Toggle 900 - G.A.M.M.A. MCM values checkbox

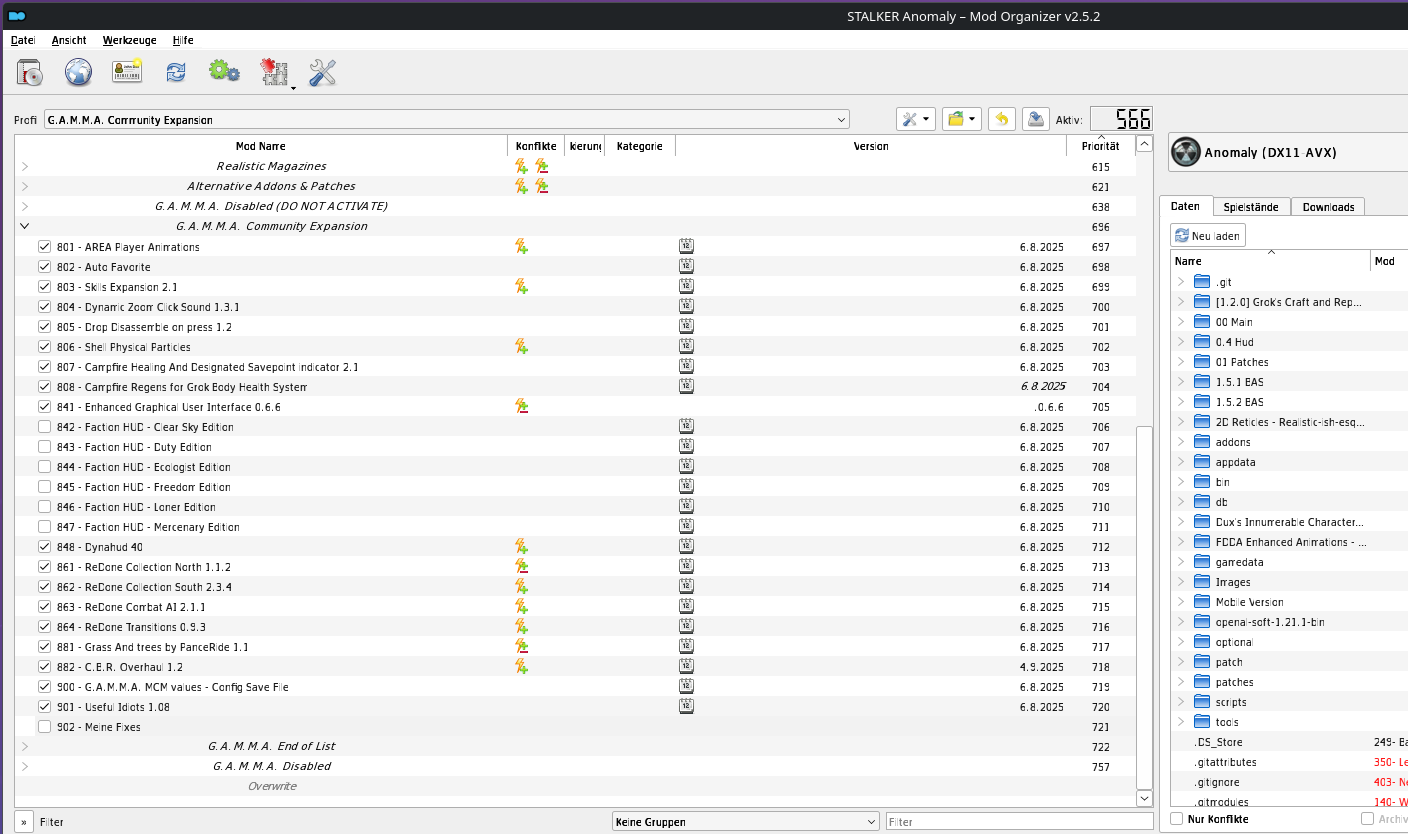click(44, 686)
